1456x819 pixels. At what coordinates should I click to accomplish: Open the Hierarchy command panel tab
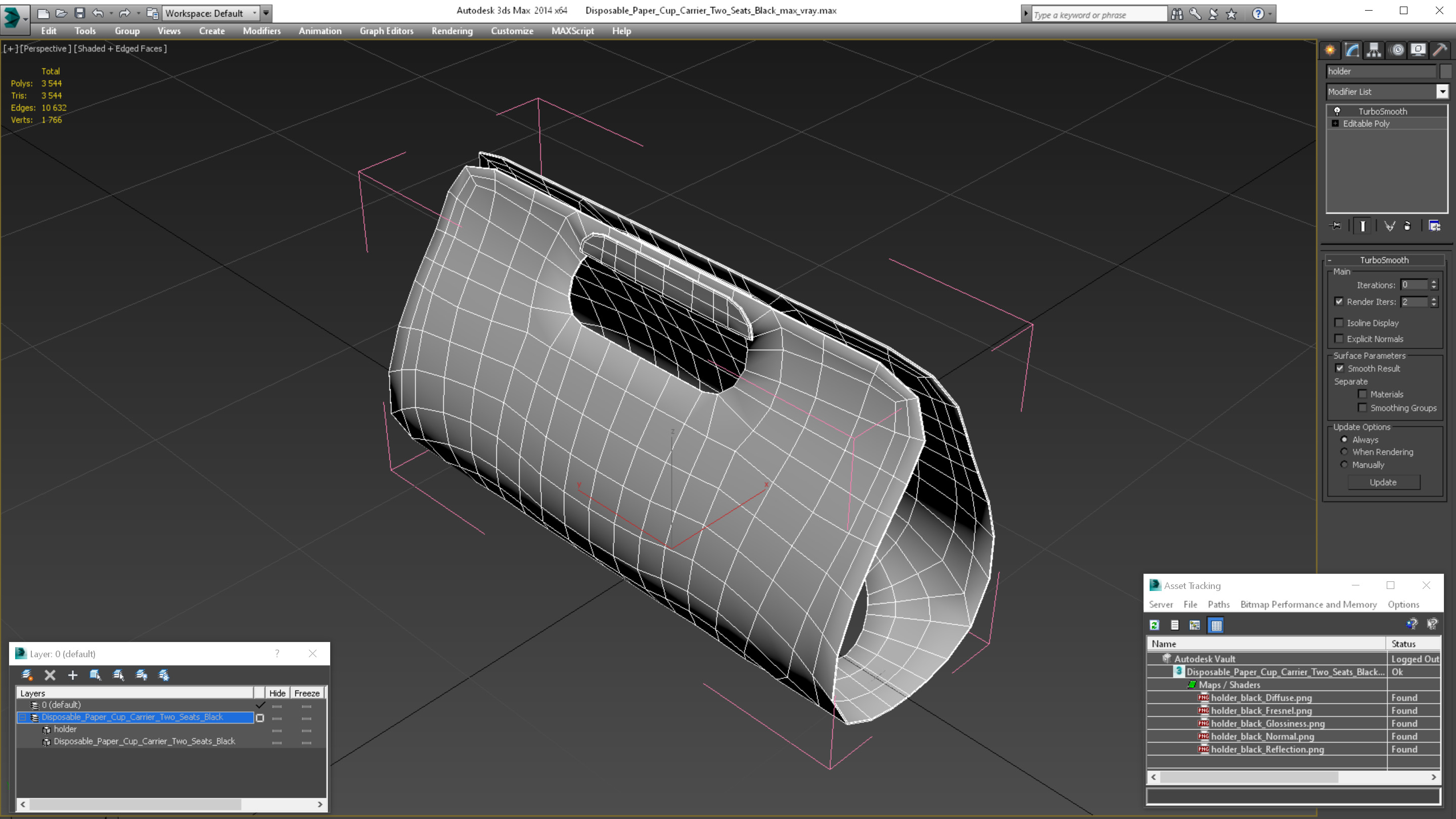[1374, 50]
